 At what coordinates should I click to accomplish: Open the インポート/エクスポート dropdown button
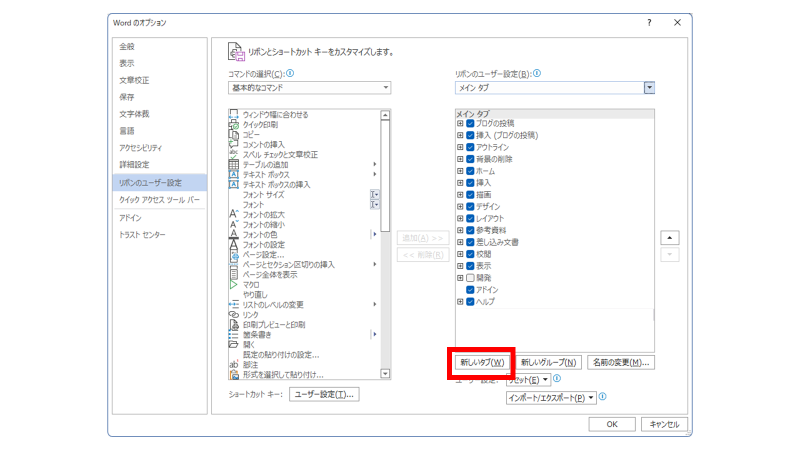[551, 398]
